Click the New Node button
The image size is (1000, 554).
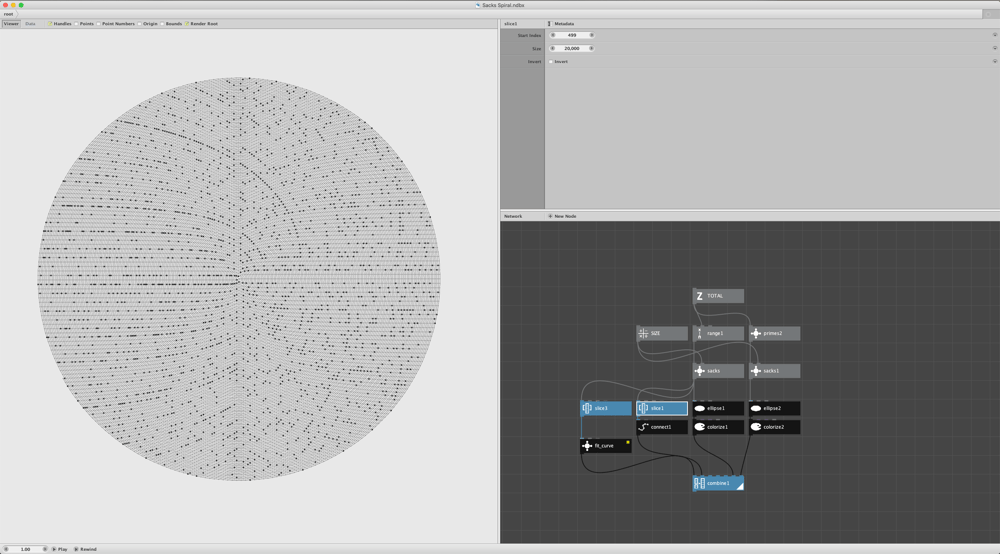click(x=562, y=216)
